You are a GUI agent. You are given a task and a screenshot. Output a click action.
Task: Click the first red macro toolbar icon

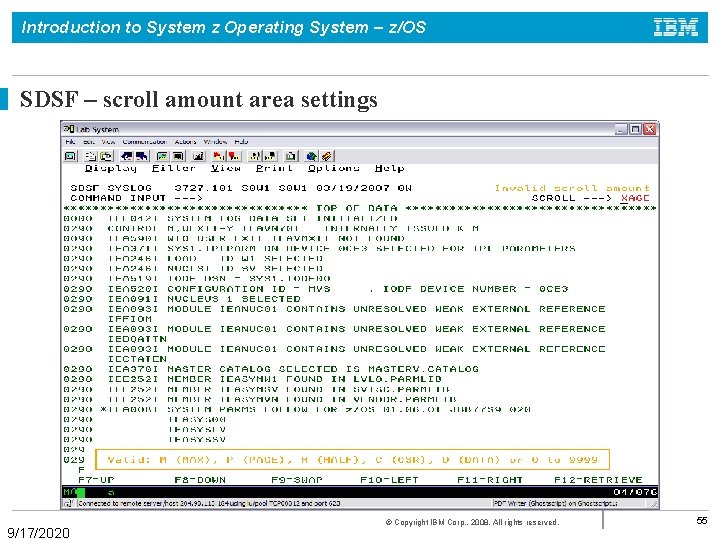[219, 157]
